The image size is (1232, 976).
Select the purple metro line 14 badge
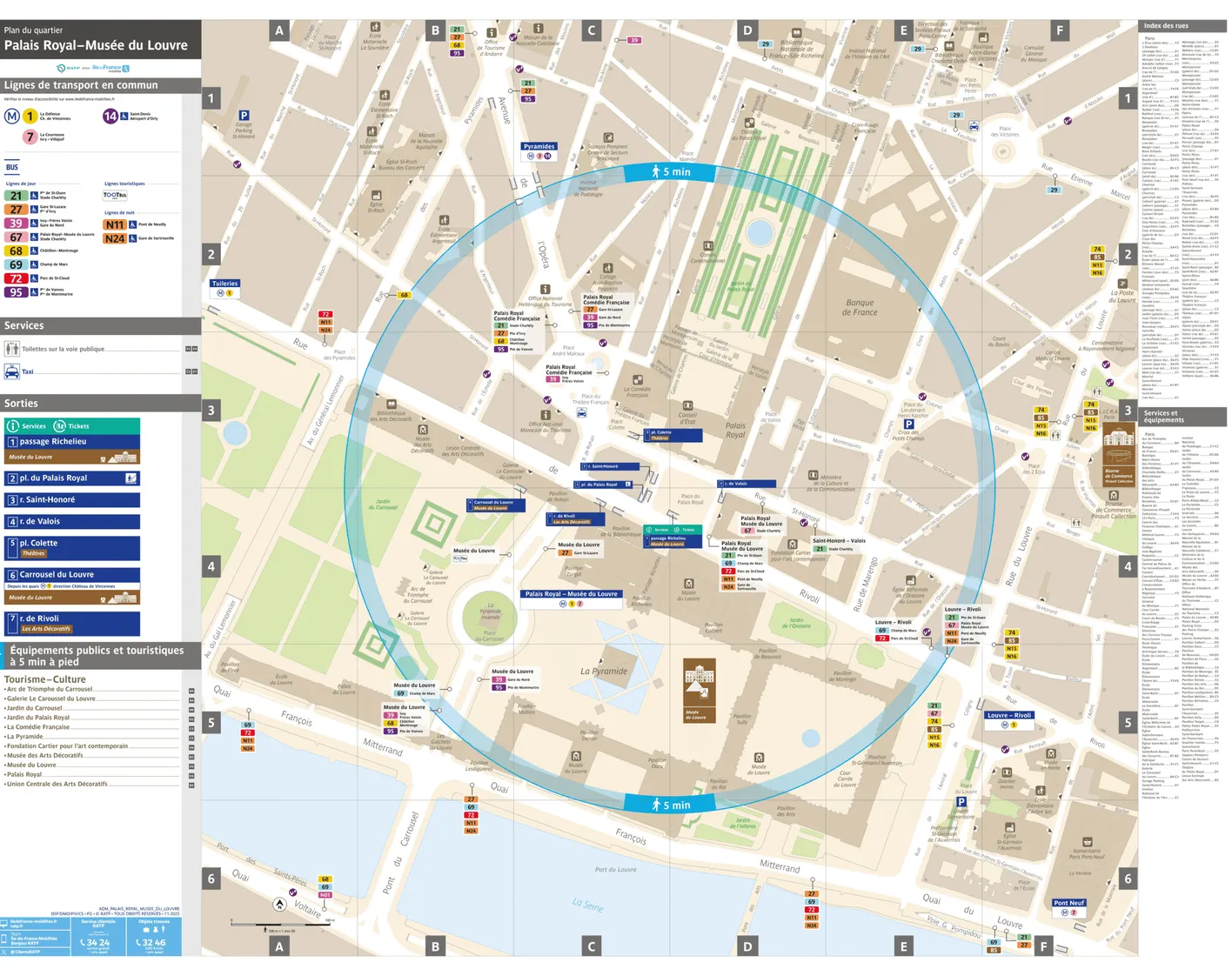click(x=110, y=116)
